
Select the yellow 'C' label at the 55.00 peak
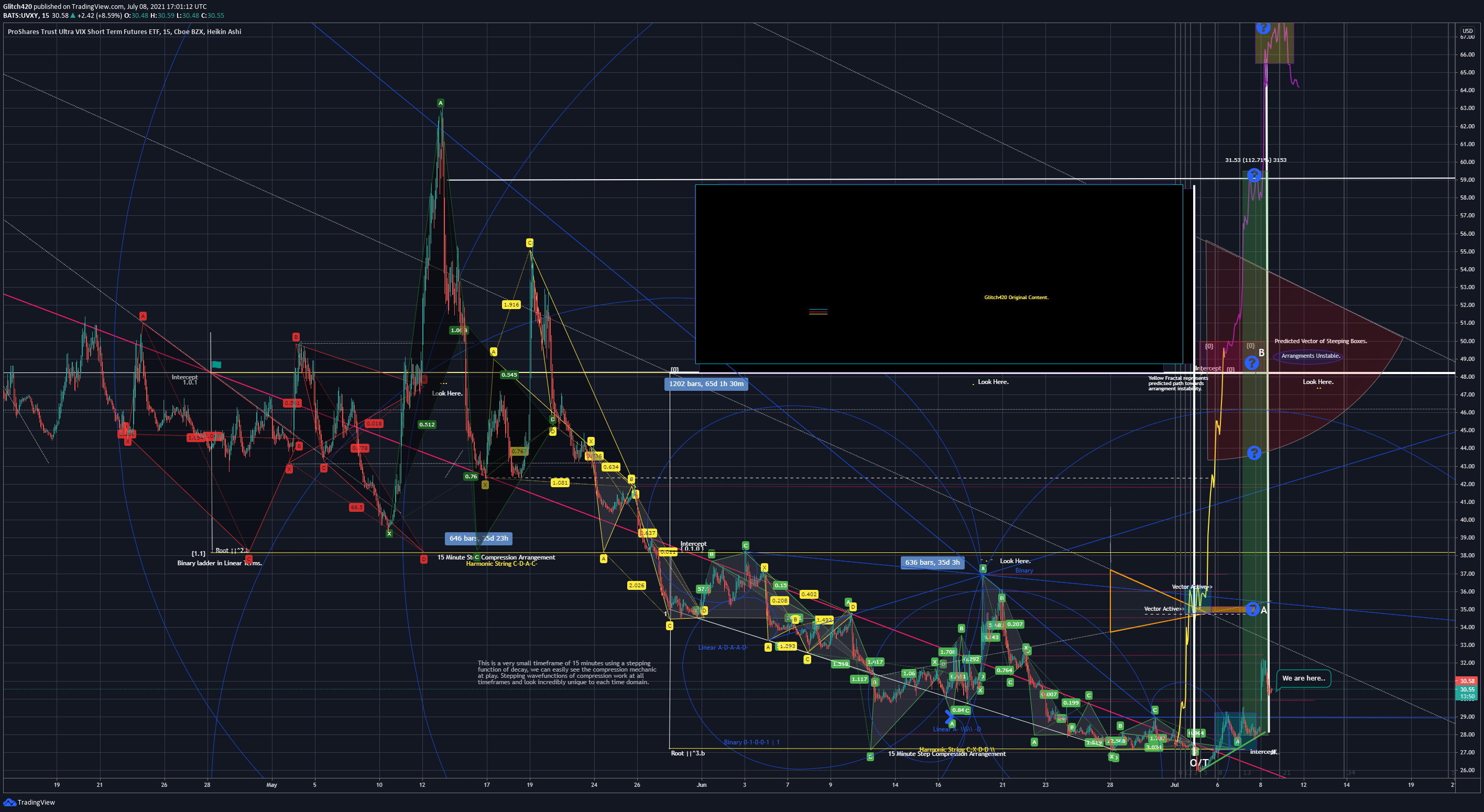529,243
